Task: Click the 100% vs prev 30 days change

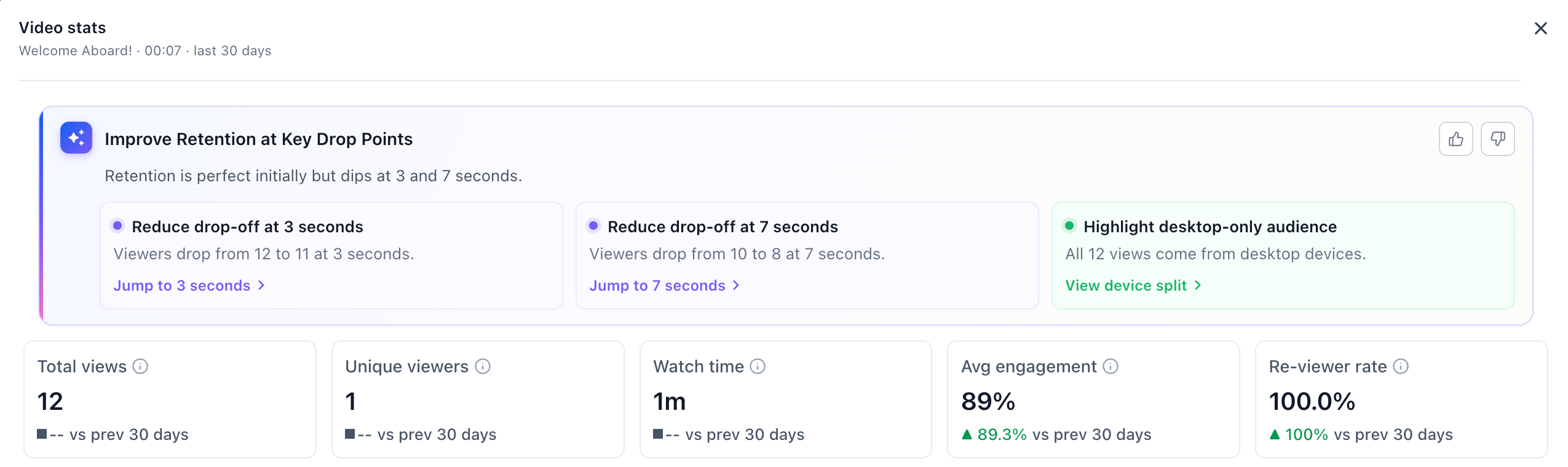Action: click(x=1361, y=435)
